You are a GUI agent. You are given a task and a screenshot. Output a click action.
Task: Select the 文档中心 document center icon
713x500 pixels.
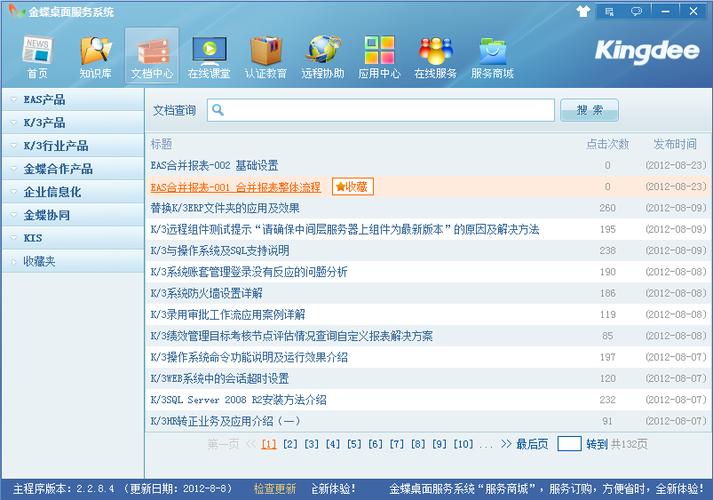152,57
